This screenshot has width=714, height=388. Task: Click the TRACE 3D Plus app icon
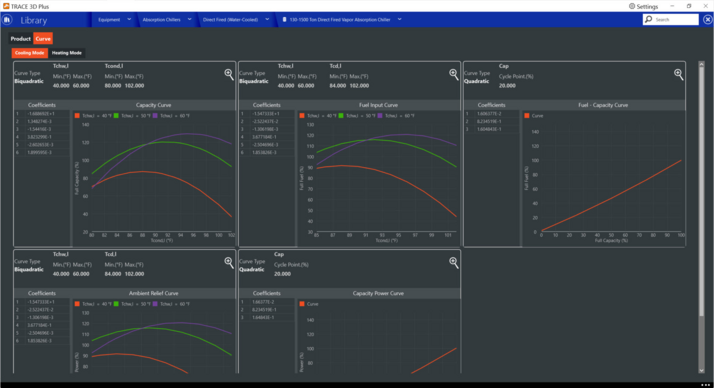6,6
